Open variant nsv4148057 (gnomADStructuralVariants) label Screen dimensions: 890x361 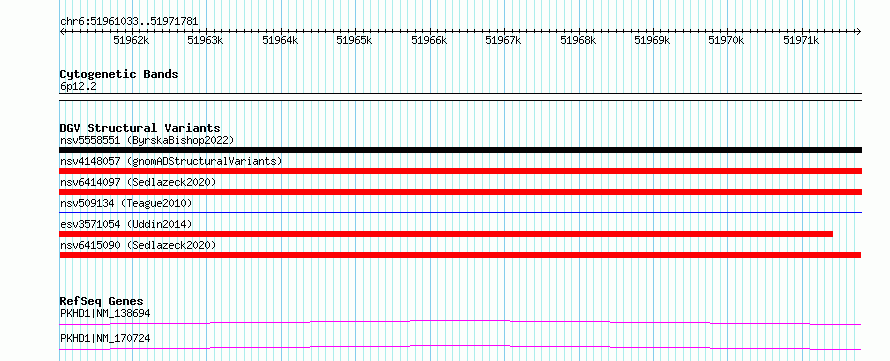[171, 161]
